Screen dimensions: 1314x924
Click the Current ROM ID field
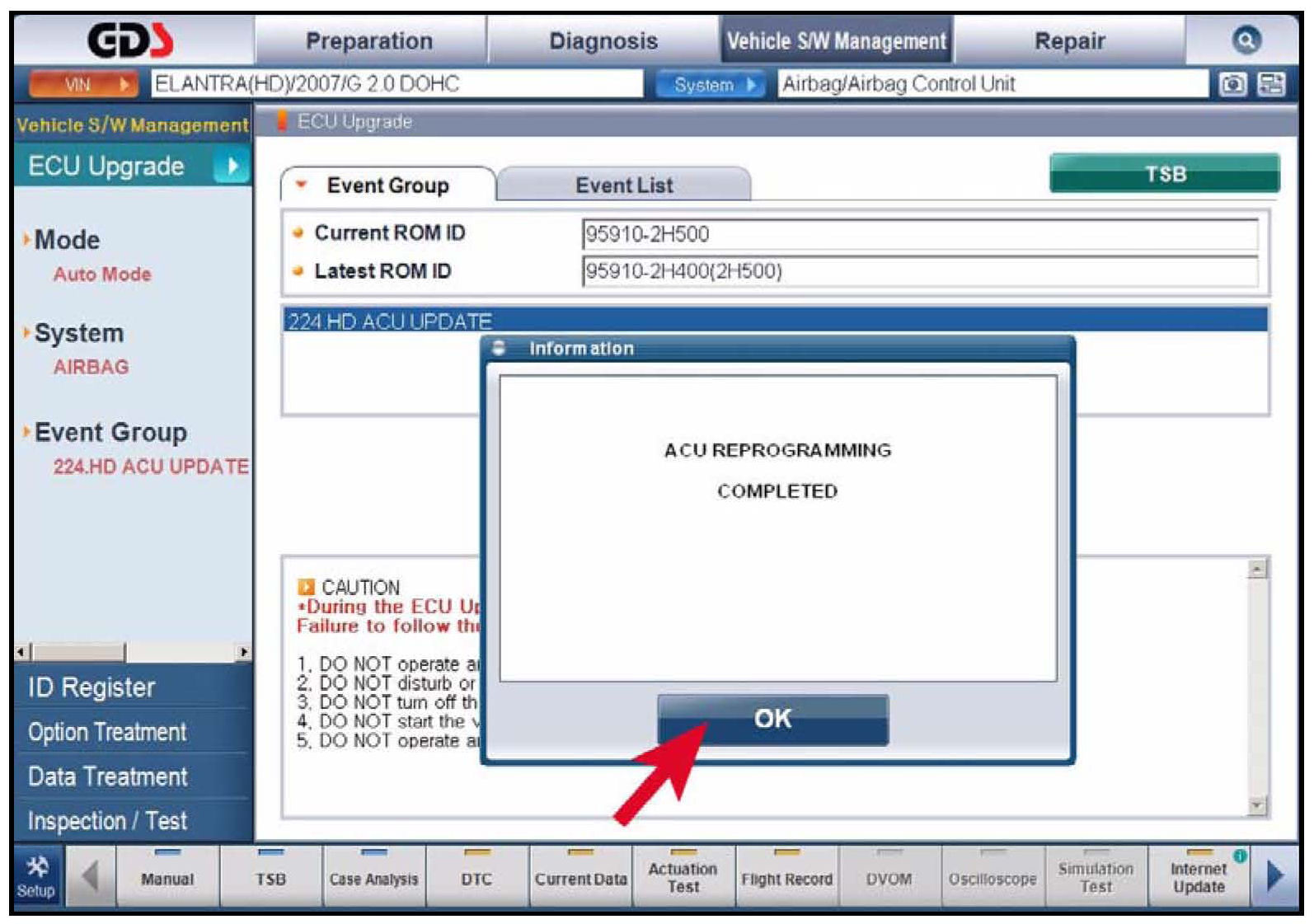coord(918,234)
